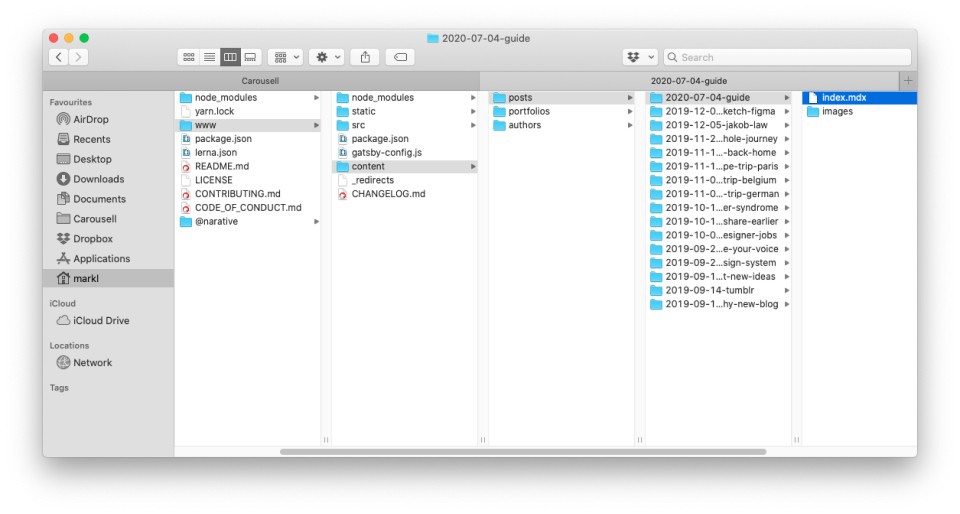Open the group-by dropdown
The height and width of the screenshot is (514, 960).
285,57
